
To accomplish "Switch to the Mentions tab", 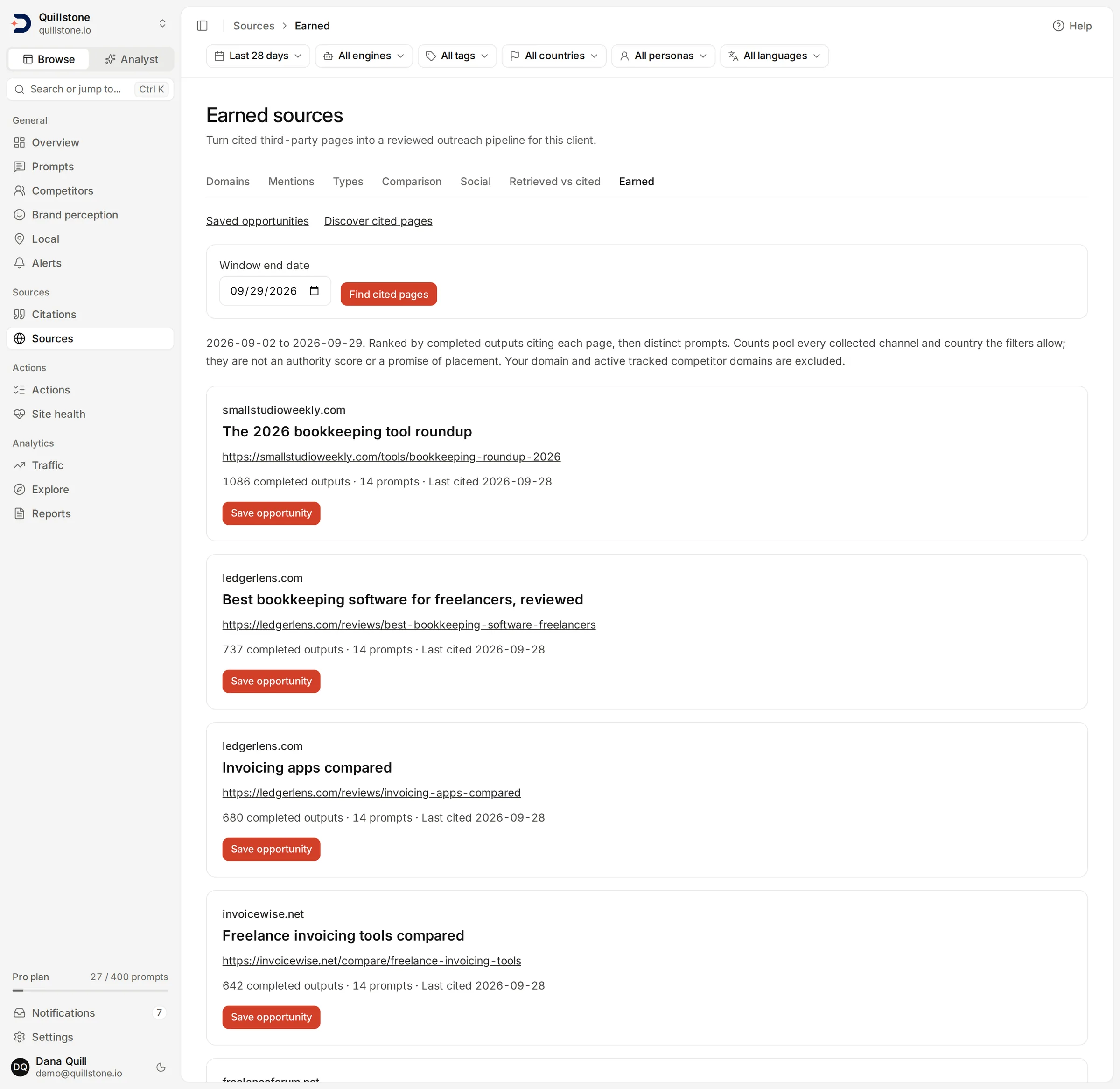I will (291, 181).
